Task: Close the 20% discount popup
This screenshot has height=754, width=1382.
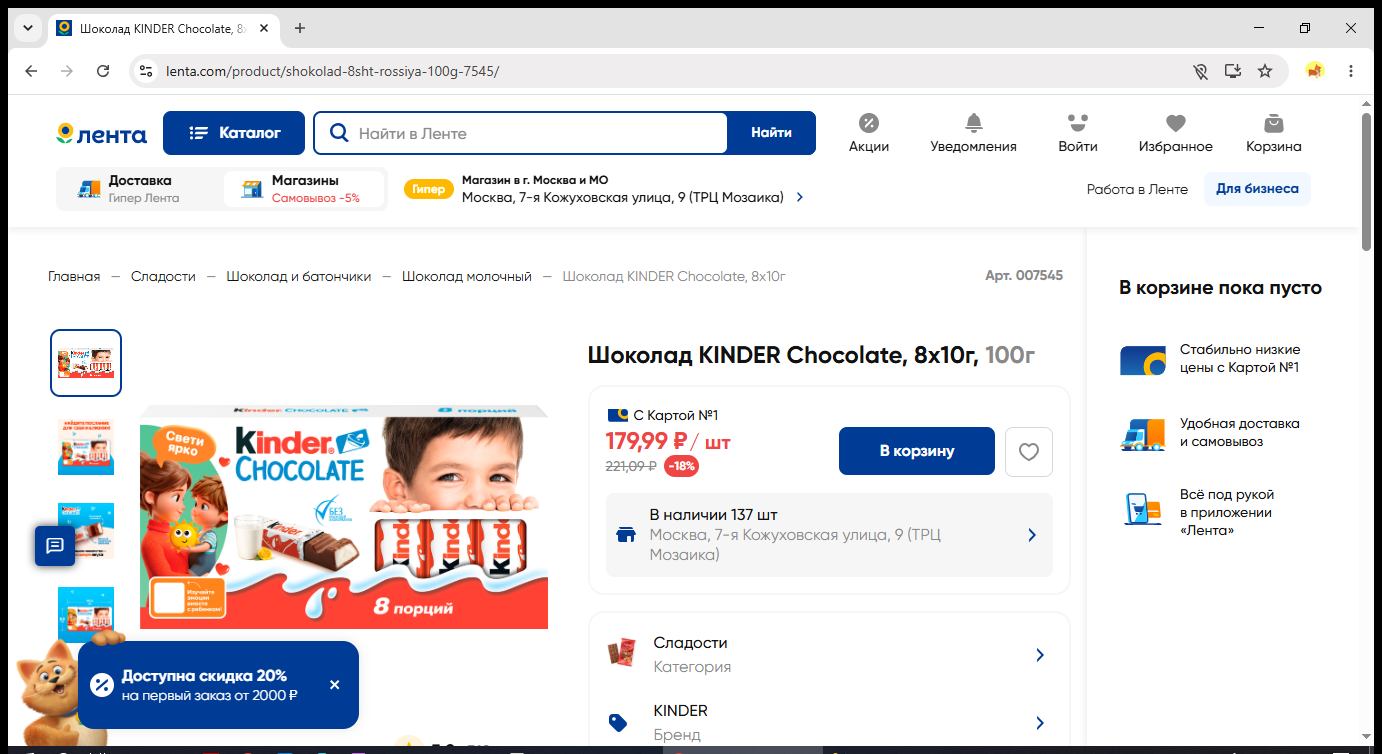Action: pos(334,685)
